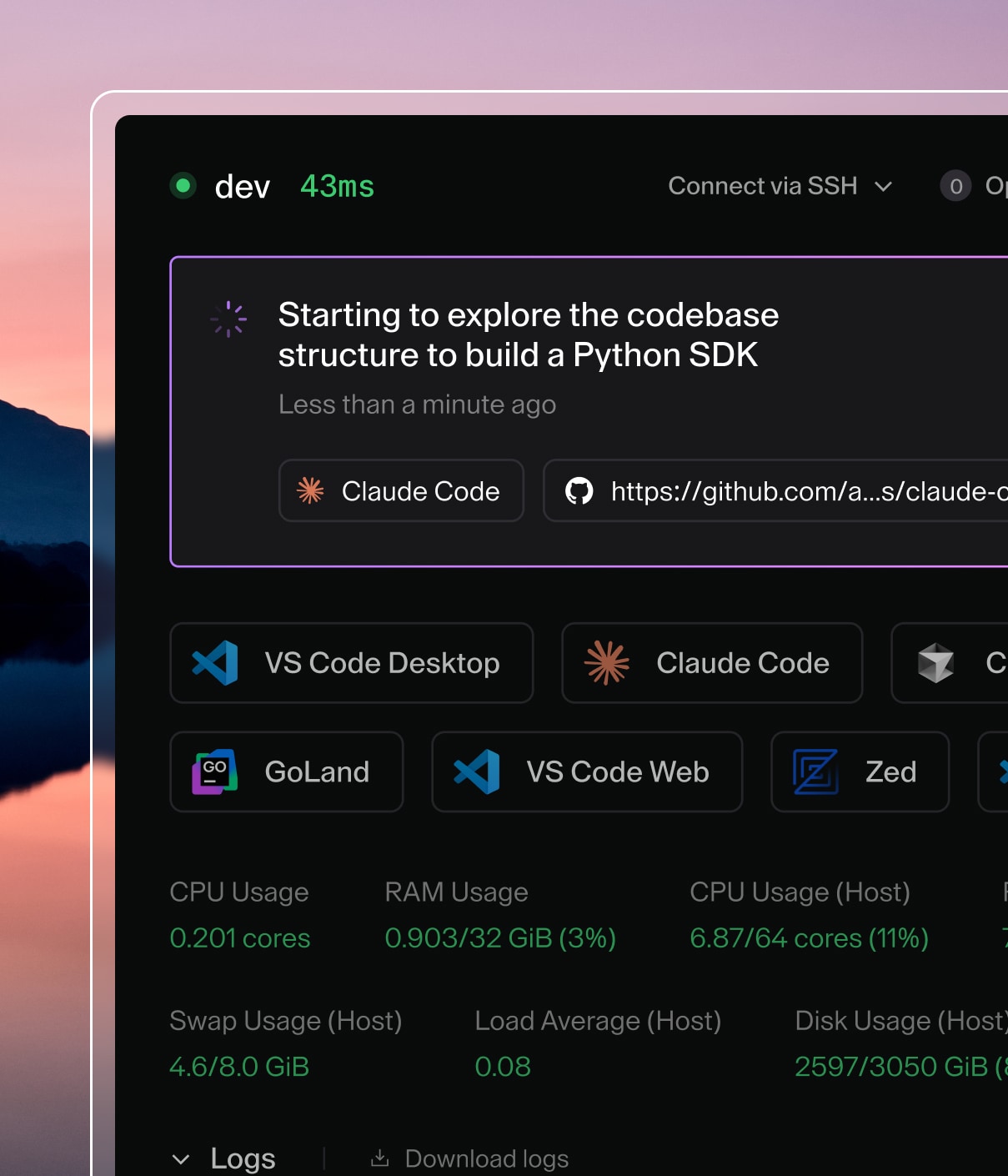The width and height of the screenshot is (1008, 1176).
Task: Select the dev workspace name
Action: tap(241, 185)
